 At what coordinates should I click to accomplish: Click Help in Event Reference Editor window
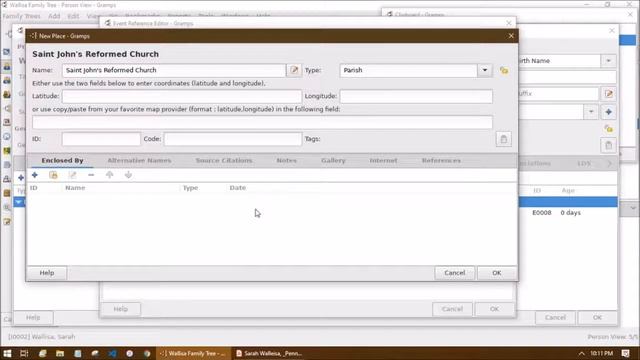[120, 309]
